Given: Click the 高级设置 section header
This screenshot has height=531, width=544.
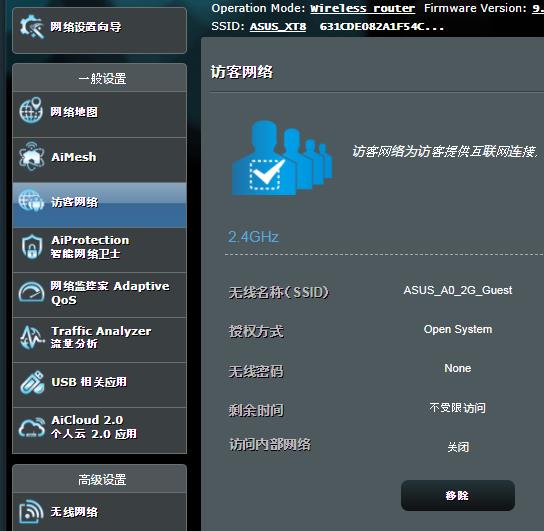Looking at the screenshot, I should [x=102, y=480].
